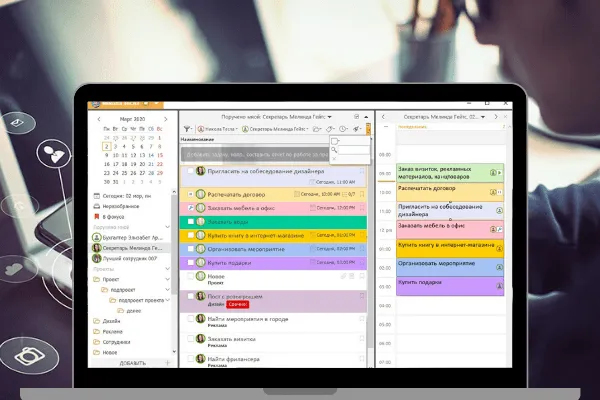This screenshot has width=600, height=400.
Task: Tick the checkbox for 'Заказать воды' task
Action: [189, 221]
